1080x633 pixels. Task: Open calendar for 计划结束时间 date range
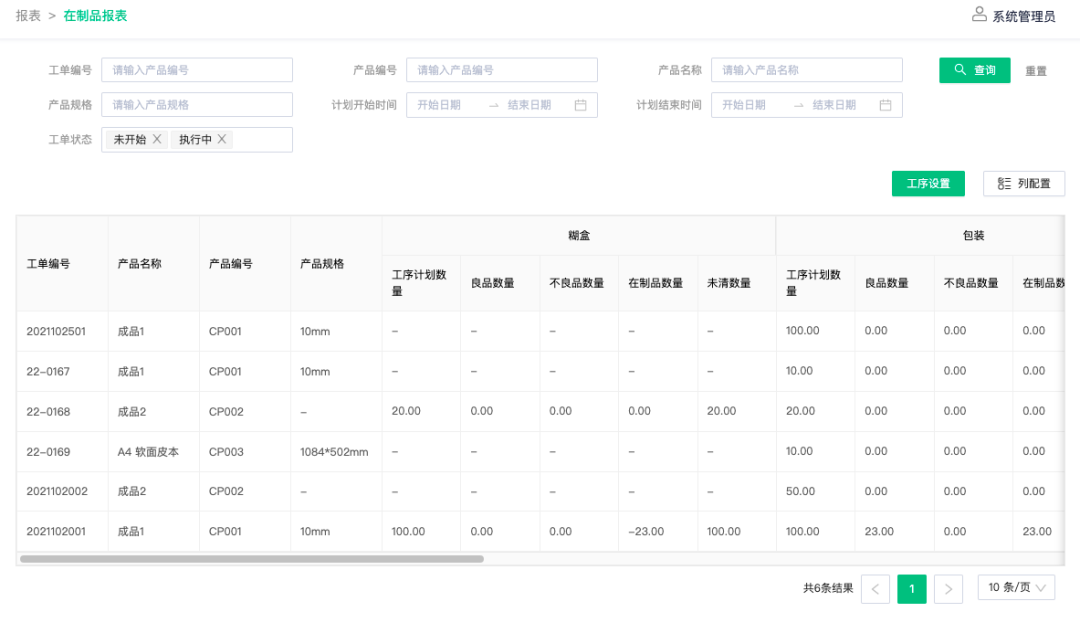pyautogui.click(x=885, y=105)
